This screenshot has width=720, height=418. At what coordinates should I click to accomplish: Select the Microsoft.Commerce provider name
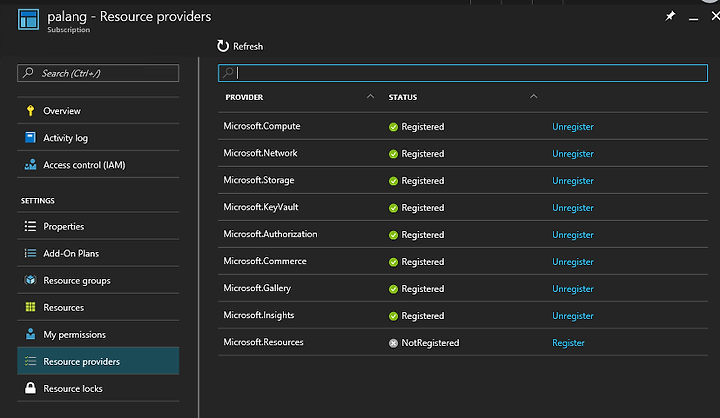tap(265, 261)
